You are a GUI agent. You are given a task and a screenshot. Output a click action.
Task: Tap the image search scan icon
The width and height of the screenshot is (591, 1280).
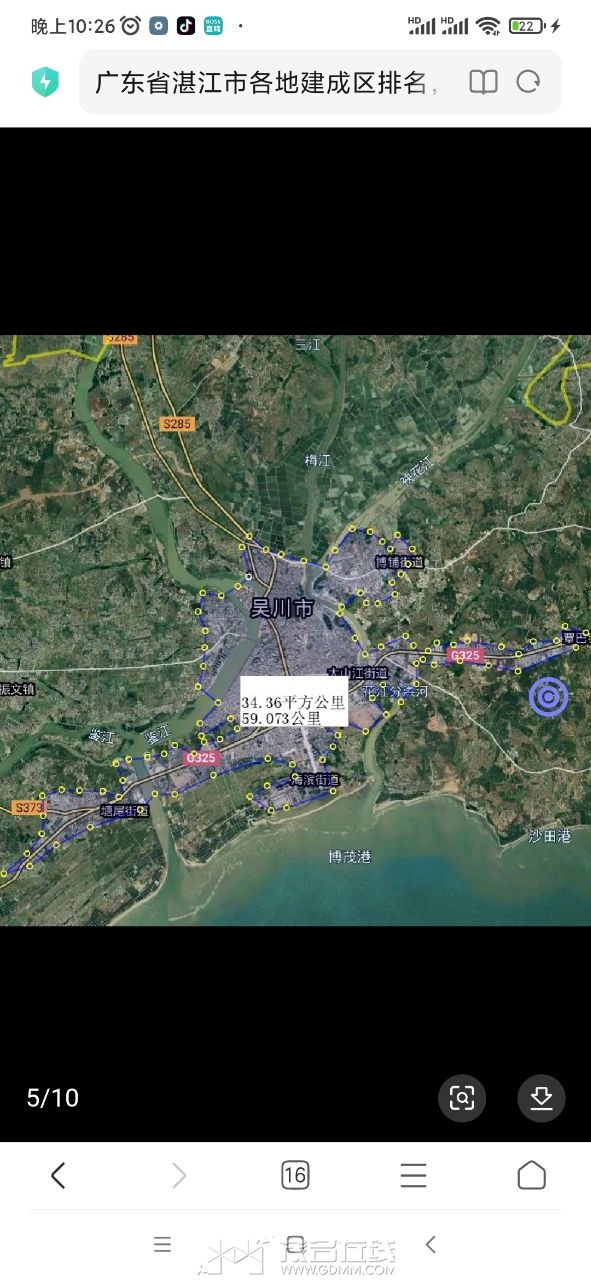tap(462, 1098)
